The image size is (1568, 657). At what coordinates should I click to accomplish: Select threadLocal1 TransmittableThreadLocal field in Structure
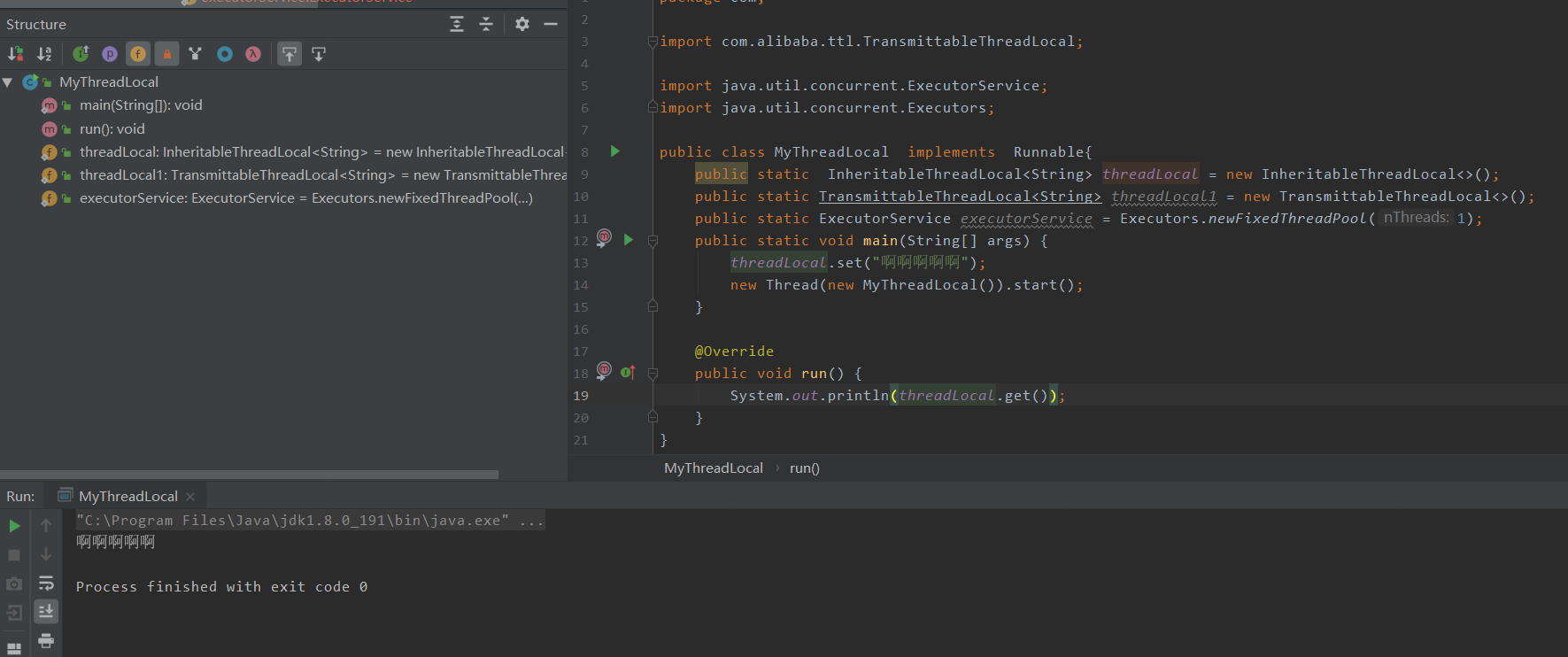[323, 175]
